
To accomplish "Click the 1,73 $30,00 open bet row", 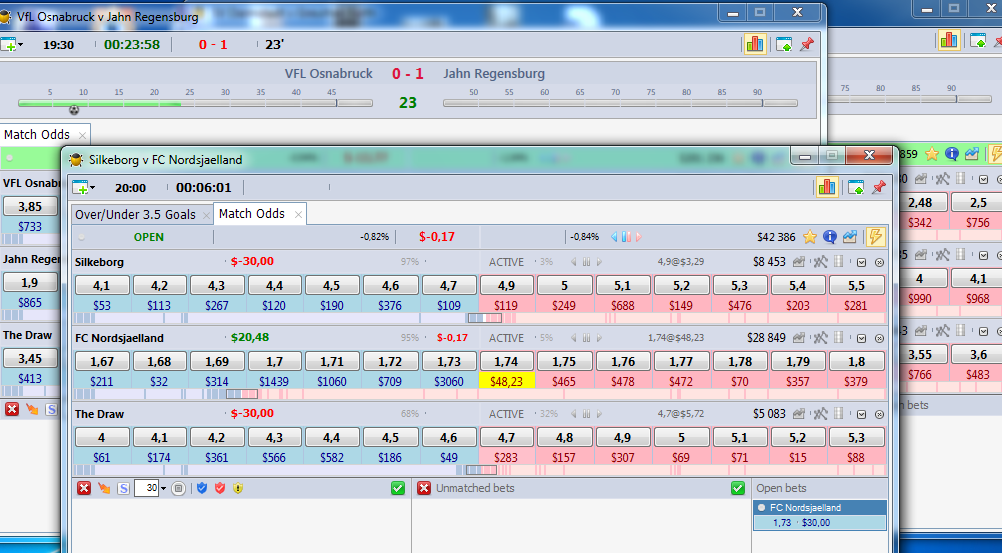I will [820, 523].
